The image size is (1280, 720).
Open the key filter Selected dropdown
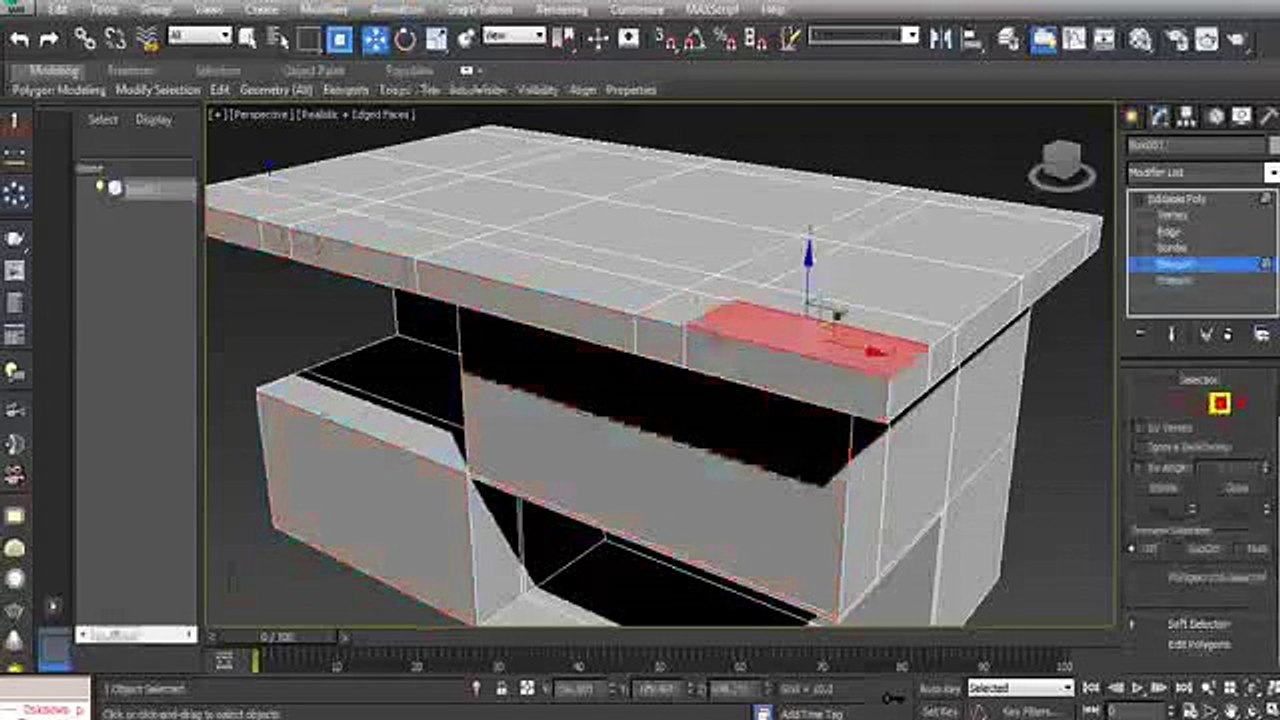(1020, 688)
